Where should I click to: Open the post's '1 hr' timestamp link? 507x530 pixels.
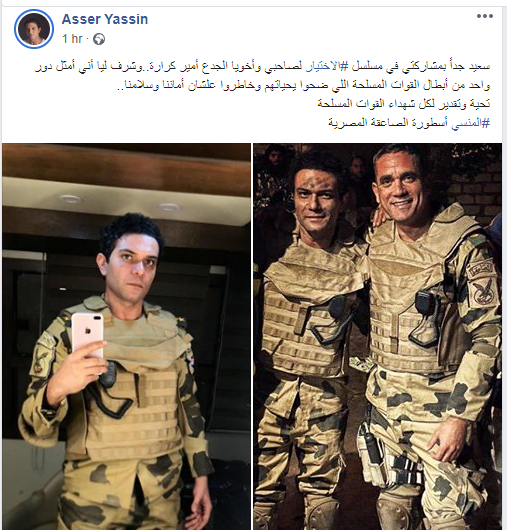72,39
